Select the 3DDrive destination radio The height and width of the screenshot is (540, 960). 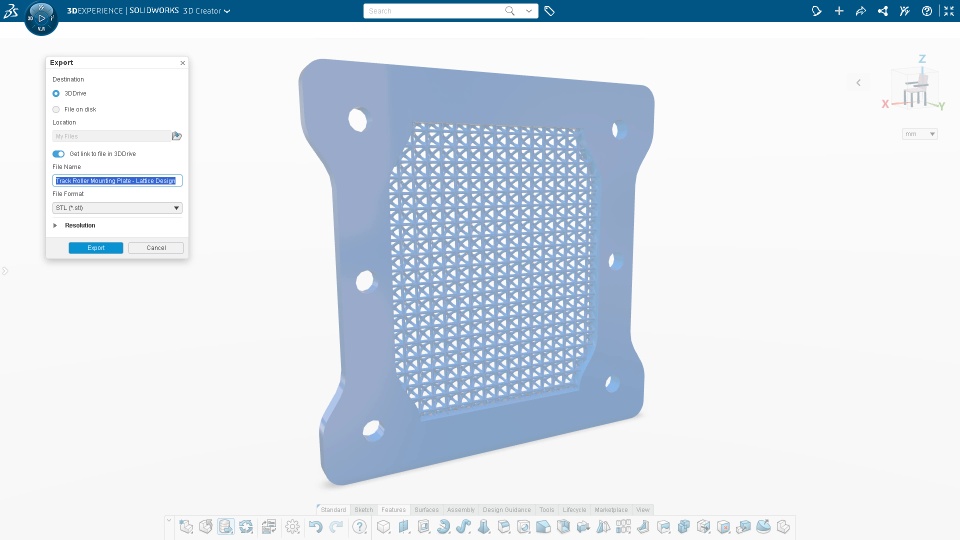point(56,94)
